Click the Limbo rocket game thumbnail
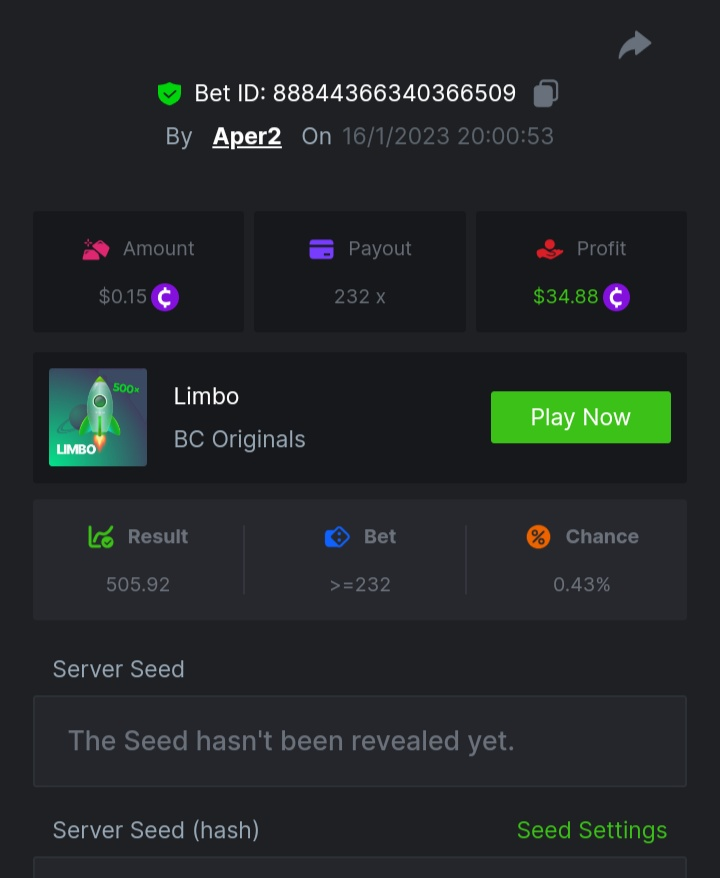The height and width of the screenshot is (878, 720). [x=98, y=417]
